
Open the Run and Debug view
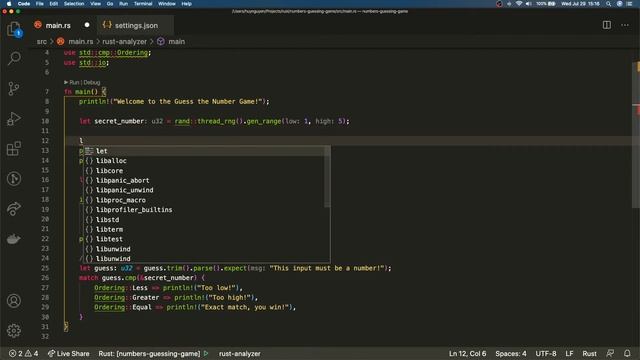tap(14, 119)
